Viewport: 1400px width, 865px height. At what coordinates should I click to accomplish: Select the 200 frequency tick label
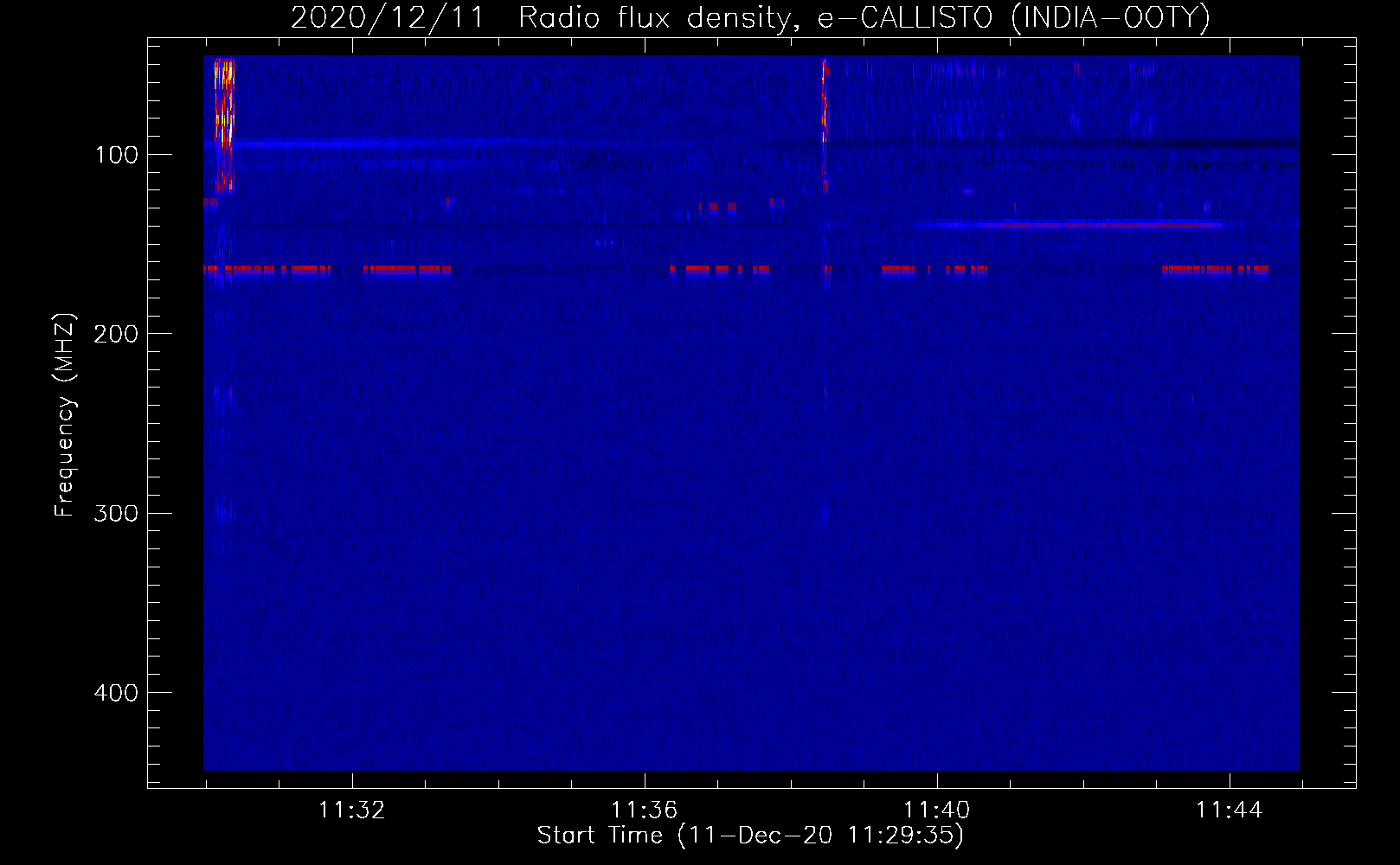point(116,334)
